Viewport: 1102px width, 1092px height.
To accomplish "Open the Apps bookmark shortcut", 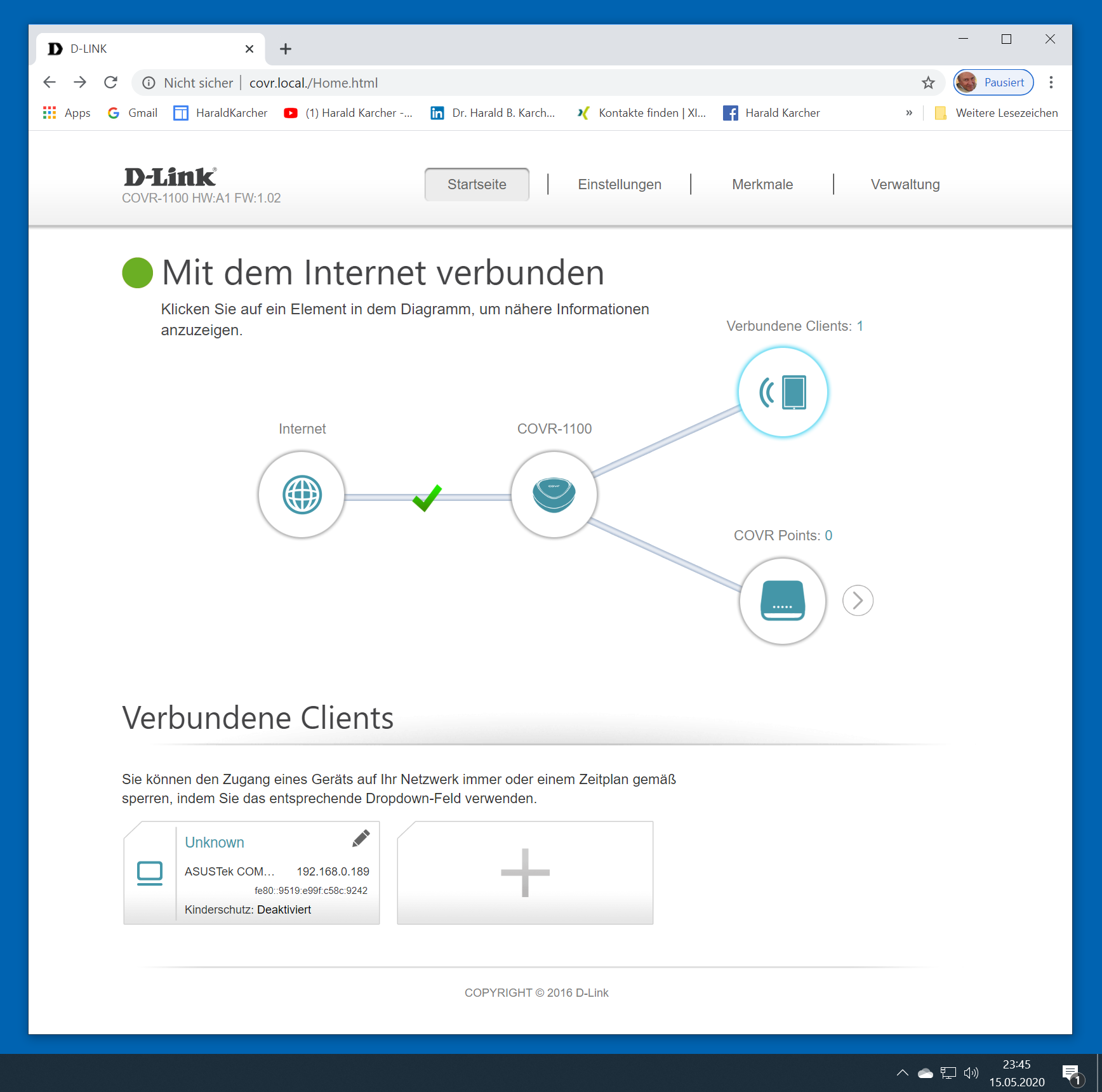I will click(x=67, y=113).
